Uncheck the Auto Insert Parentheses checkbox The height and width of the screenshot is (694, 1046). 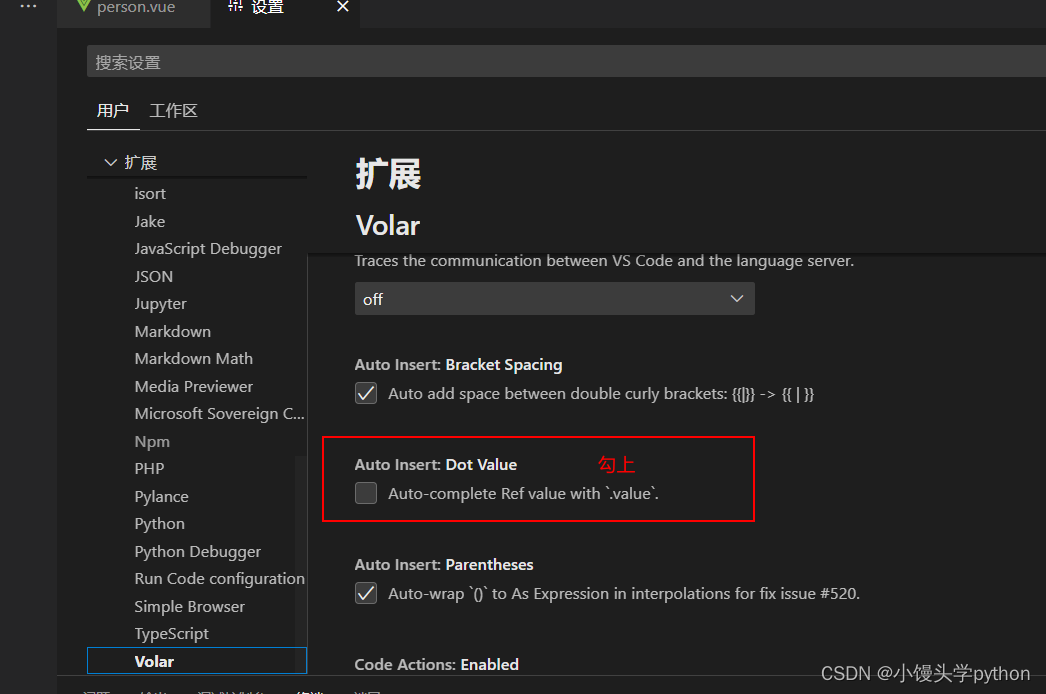coord(366,593)
